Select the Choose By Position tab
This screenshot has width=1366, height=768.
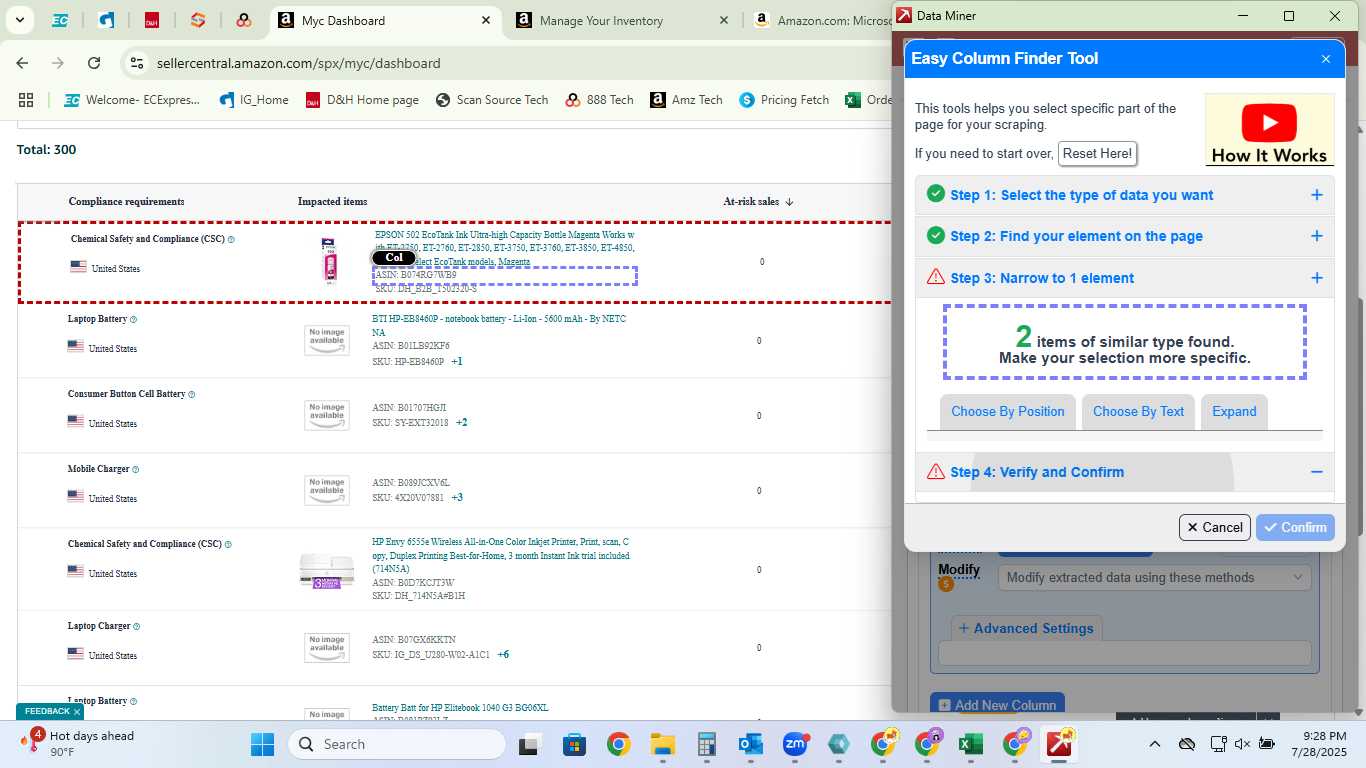pyautogui.click(x=1008, y=412)
